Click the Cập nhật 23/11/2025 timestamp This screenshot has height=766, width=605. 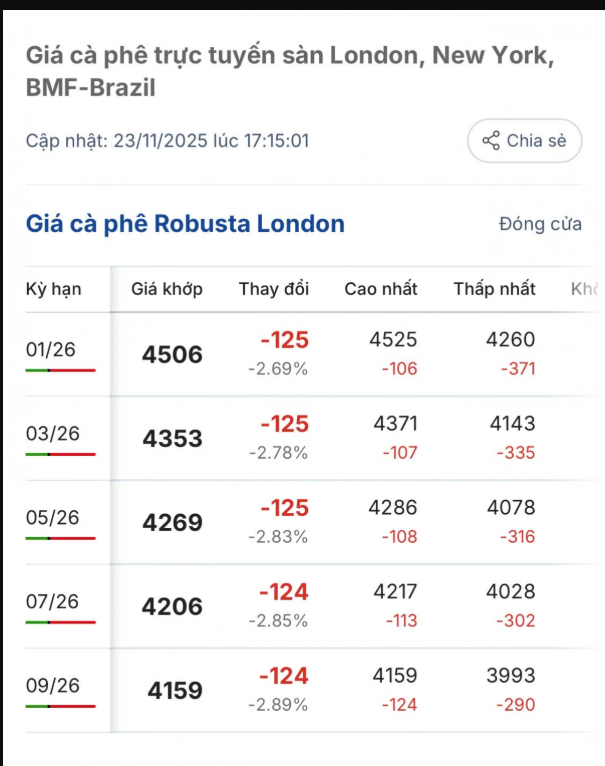point(168,141)
